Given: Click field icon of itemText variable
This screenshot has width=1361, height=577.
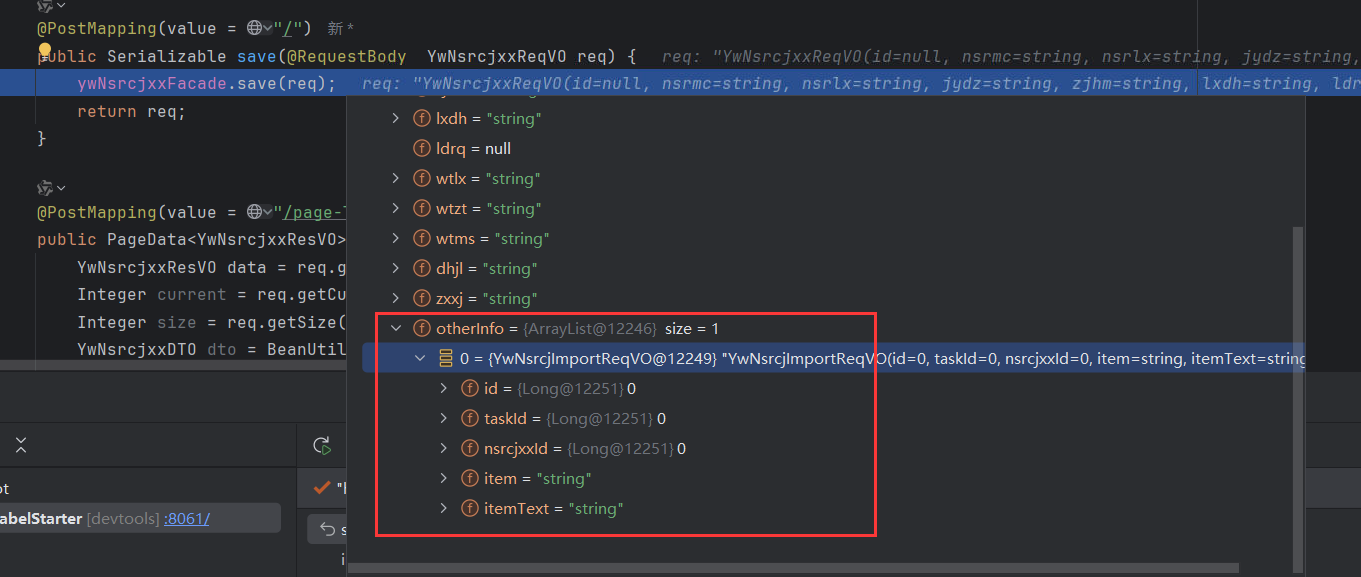Looking at the screenshot, I should click(x=470, y=508).
